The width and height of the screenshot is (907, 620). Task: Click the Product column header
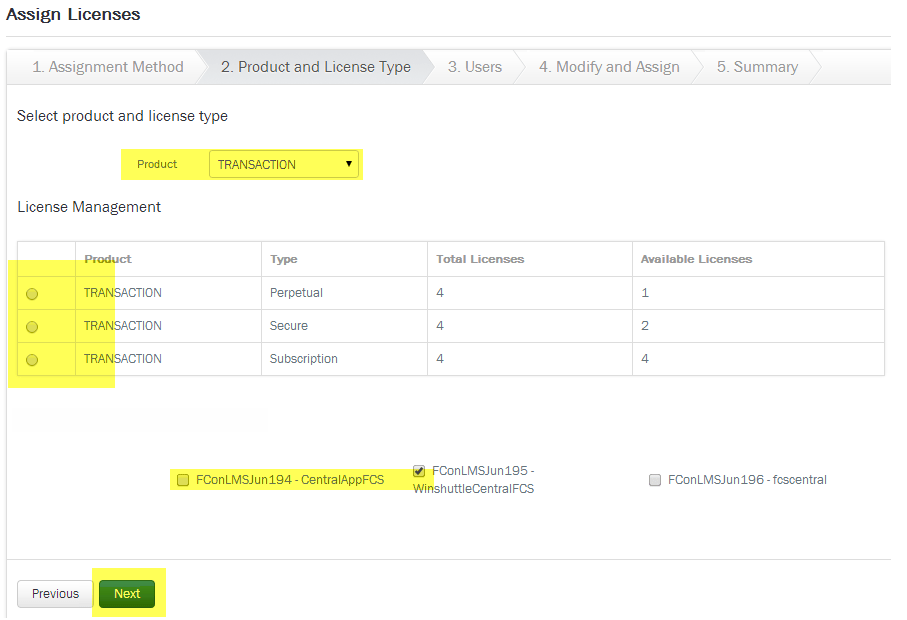click(107, 258)
